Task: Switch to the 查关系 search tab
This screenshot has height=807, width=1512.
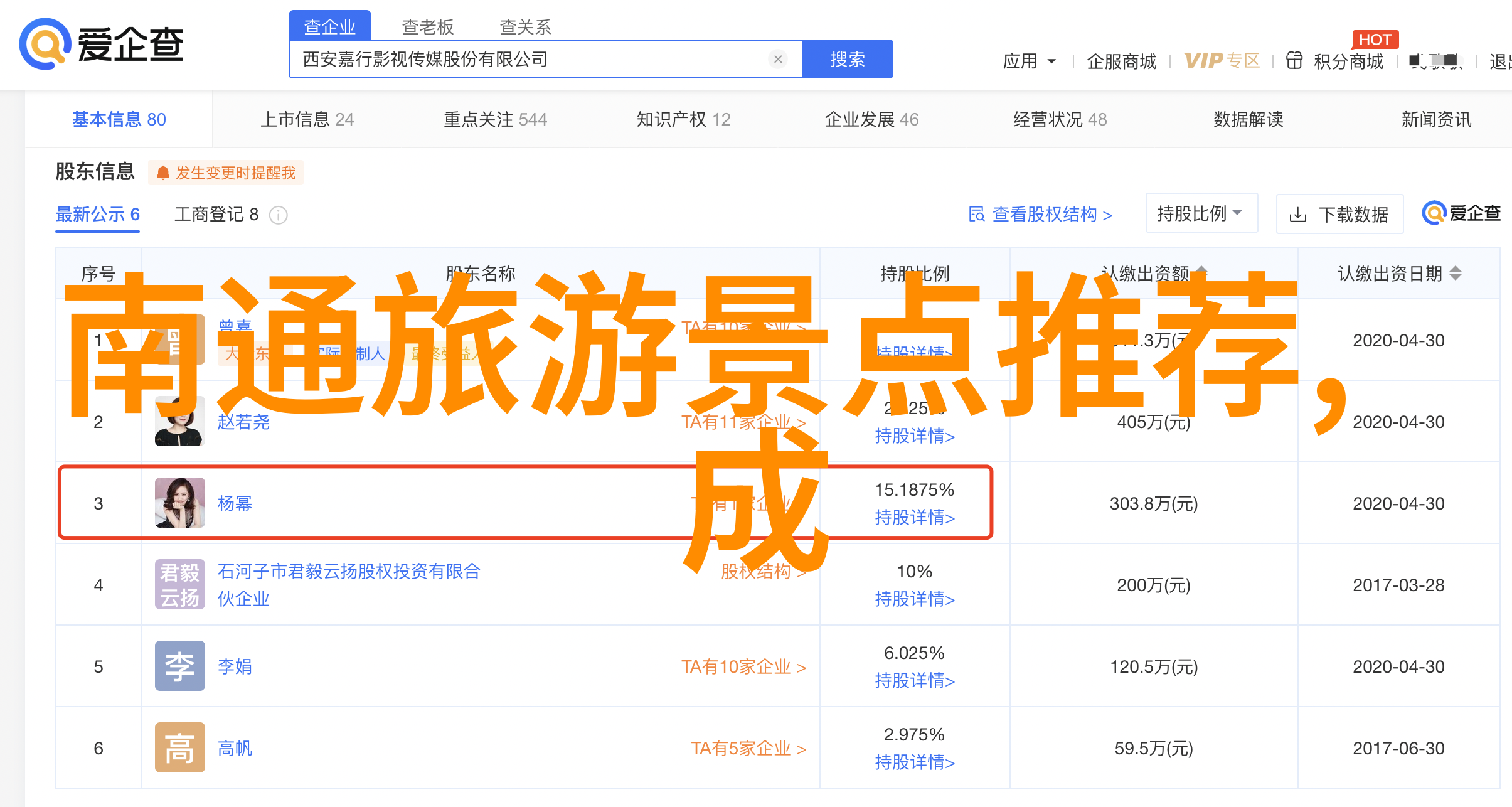Action: tap(526, 26)
